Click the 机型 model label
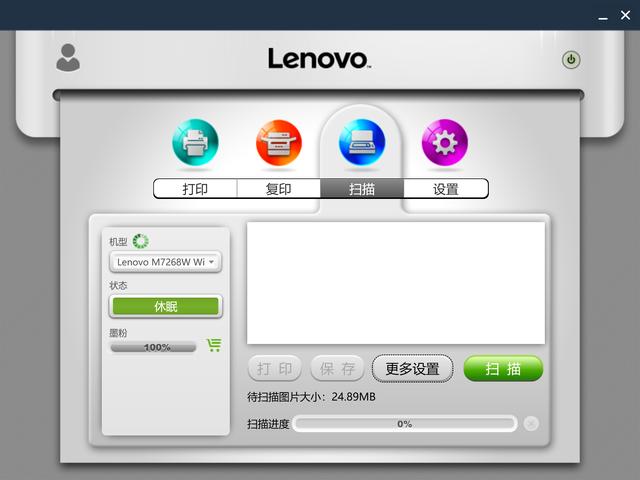Screen dimensions: 640x480 (x=118, y=242)
